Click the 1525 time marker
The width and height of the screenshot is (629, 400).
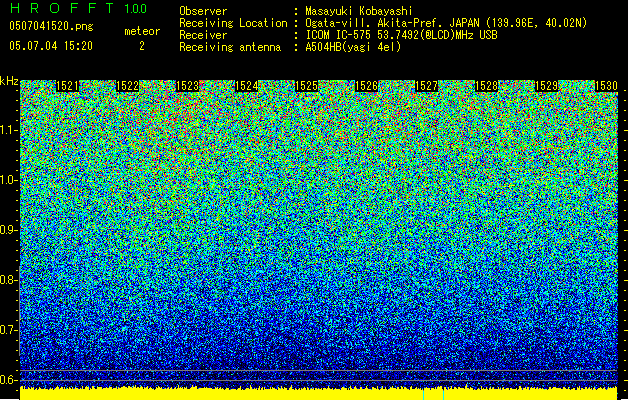307,86
